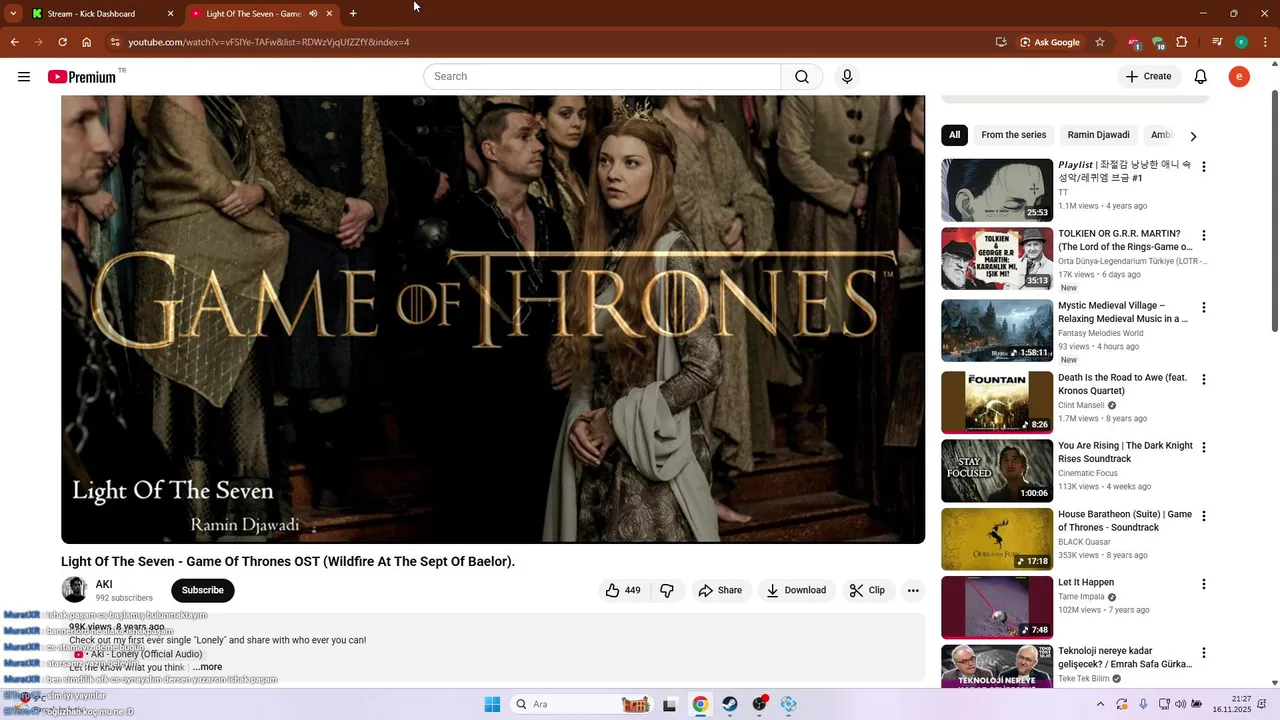This screenshot has width=1280, height=720.
Task: Mute the Light Of The Seven tab audio
Action: coord(313,14)
